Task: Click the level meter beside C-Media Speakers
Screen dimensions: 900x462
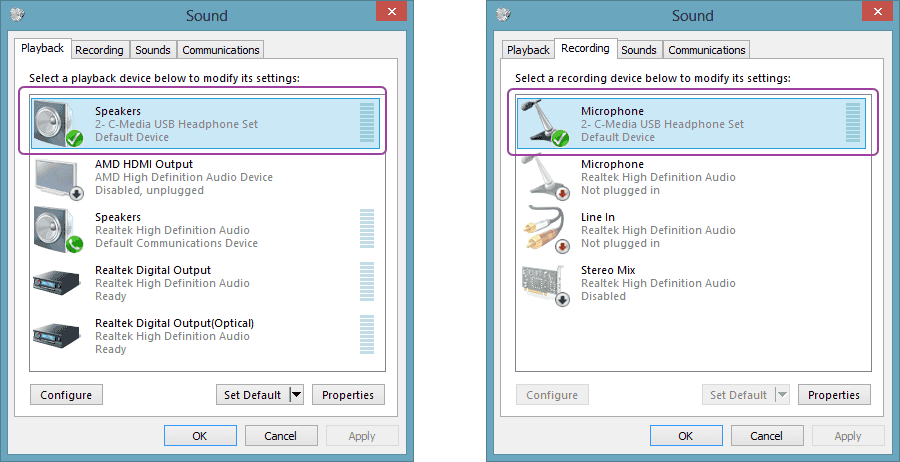Action: (366, 123)
